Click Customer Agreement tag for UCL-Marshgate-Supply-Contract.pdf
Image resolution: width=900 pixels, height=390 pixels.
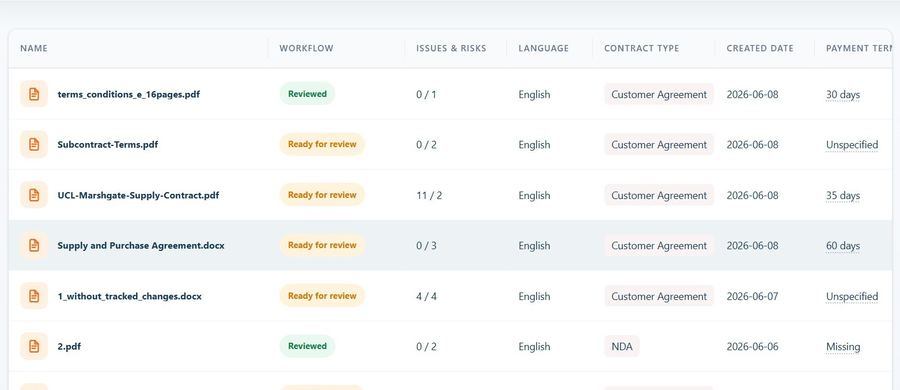tap(659, 195)
